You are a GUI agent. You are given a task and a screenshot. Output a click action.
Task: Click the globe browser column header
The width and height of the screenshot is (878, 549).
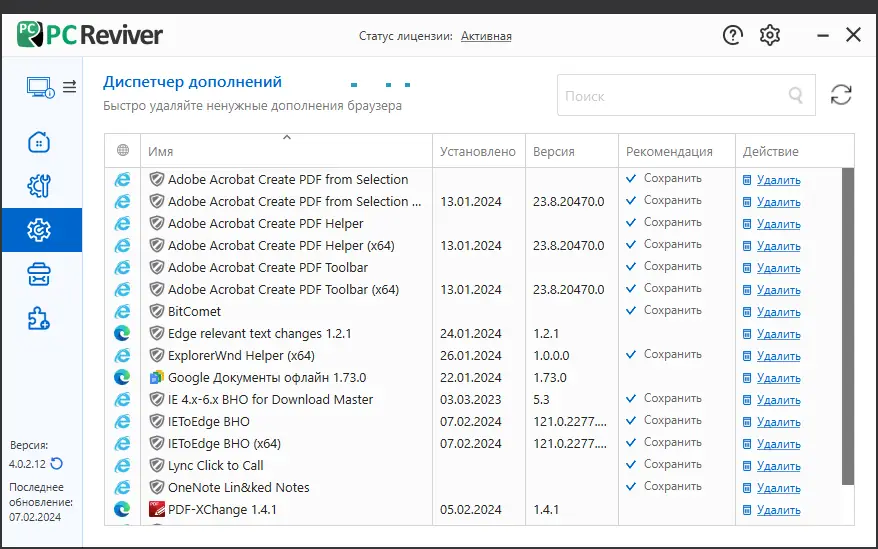123,151
